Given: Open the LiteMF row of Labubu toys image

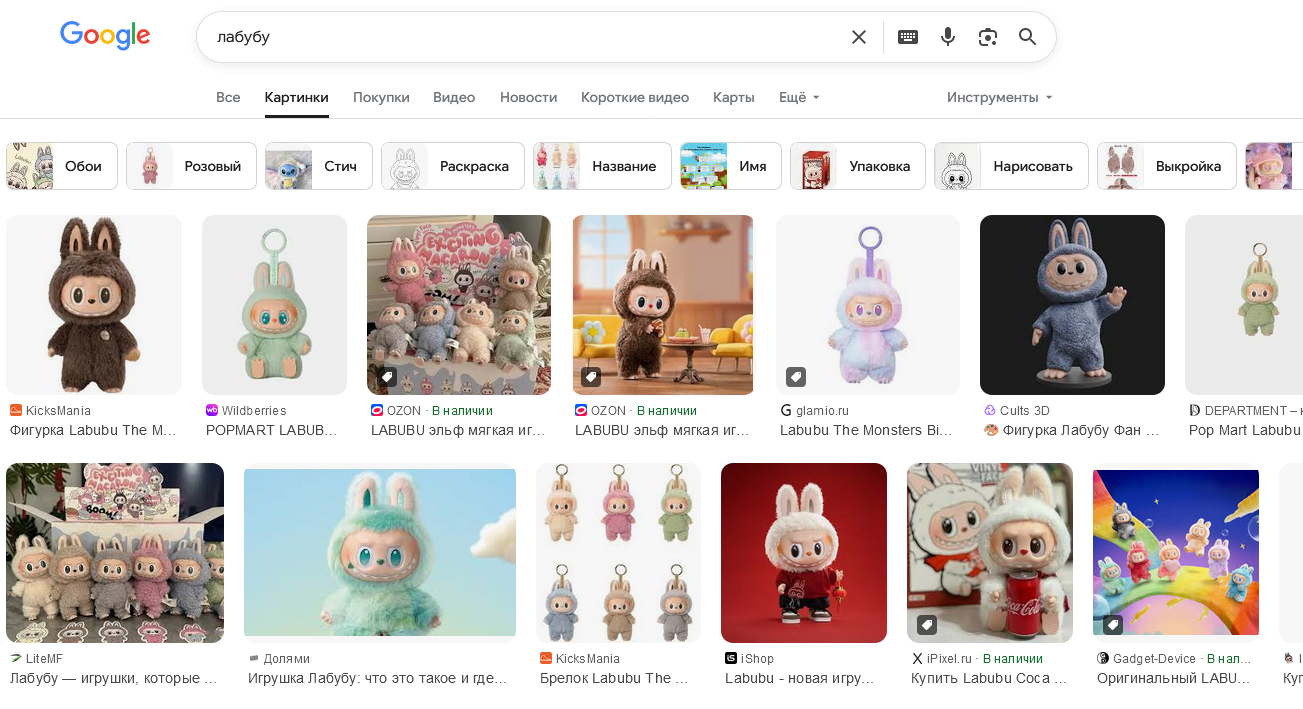Looking at the screenshot, I should (115, 553).
